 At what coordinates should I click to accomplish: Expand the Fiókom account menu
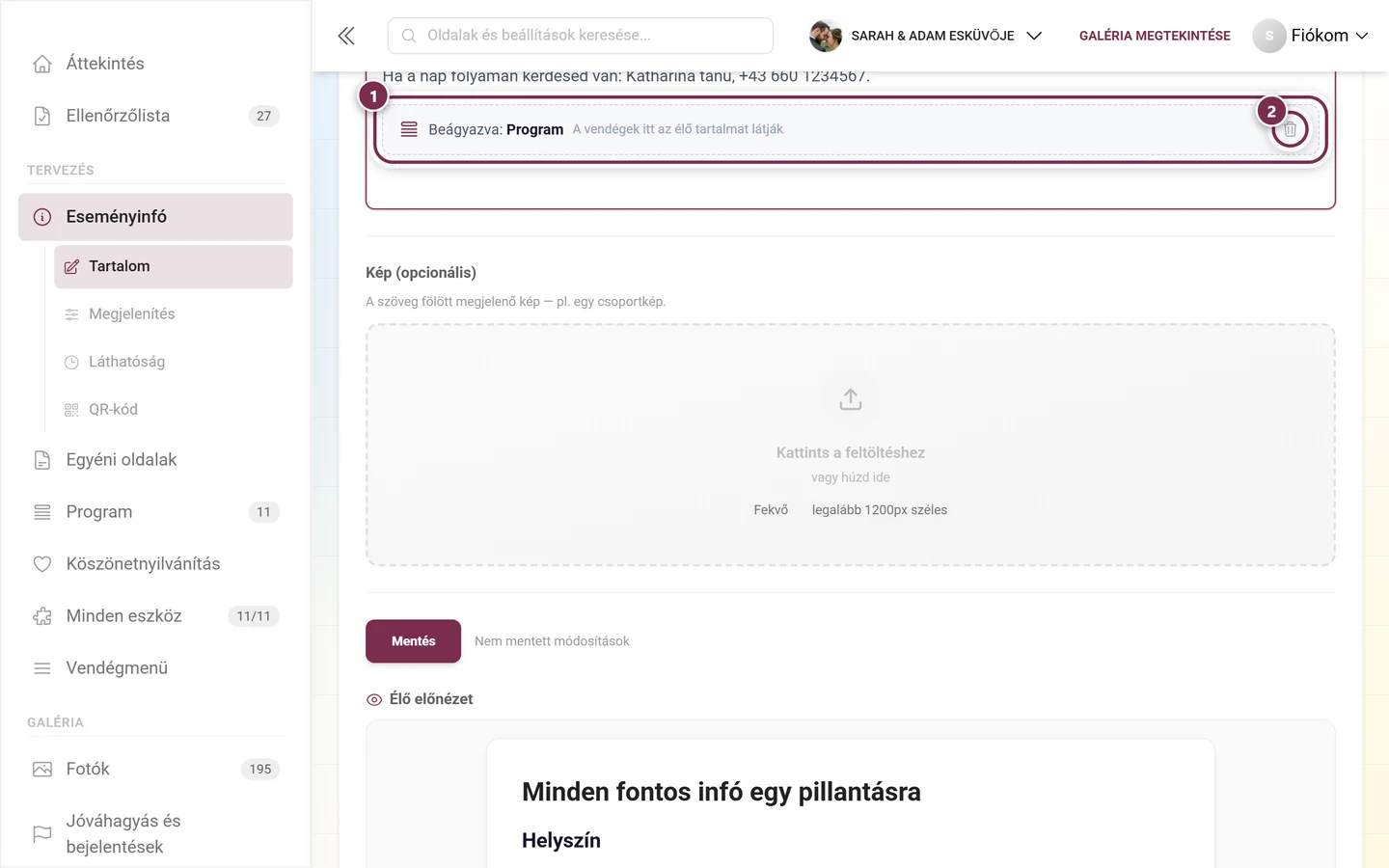click(1311, 36)
